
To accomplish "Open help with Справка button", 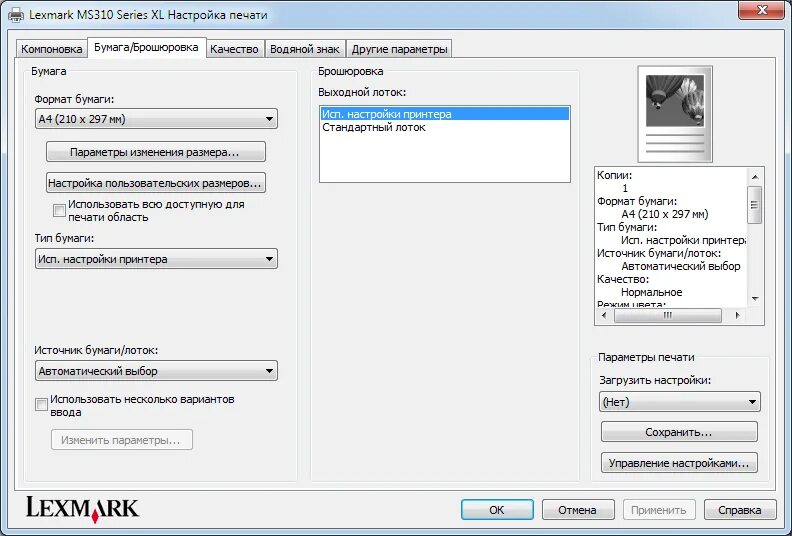I will click(x=740, y=510).
